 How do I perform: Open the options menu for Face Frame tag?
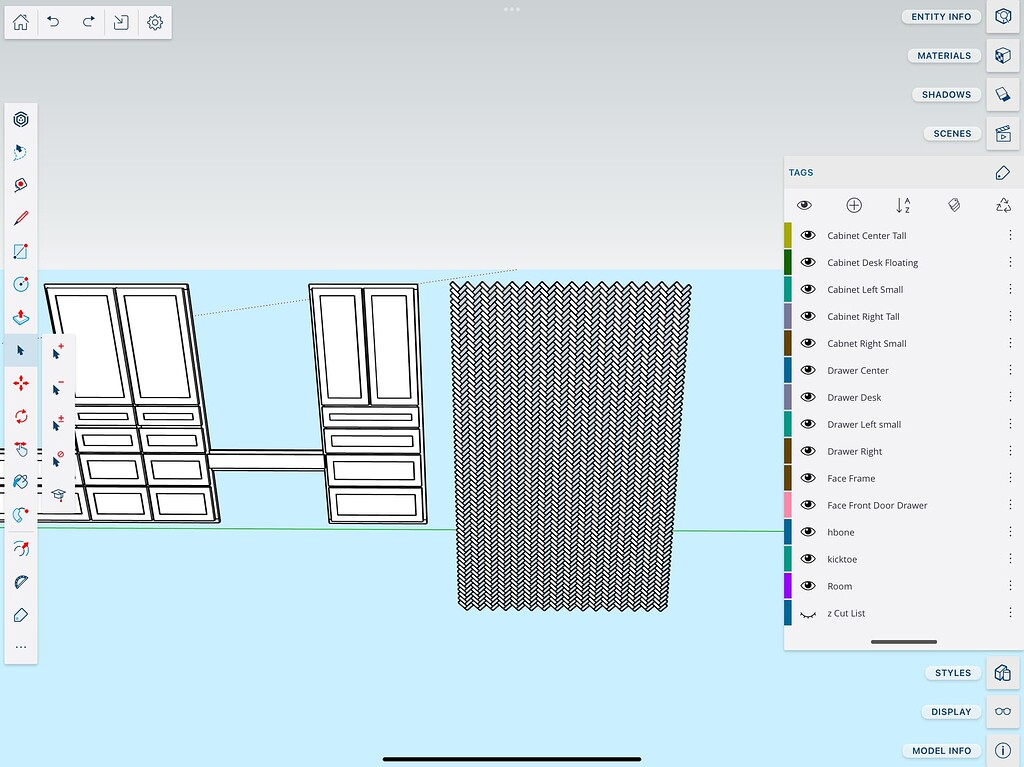click(1011, 478)
